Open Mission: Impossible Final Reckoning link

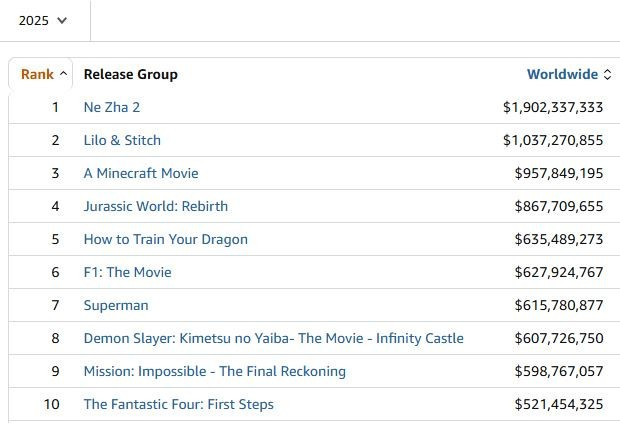(x=215, y=371)
